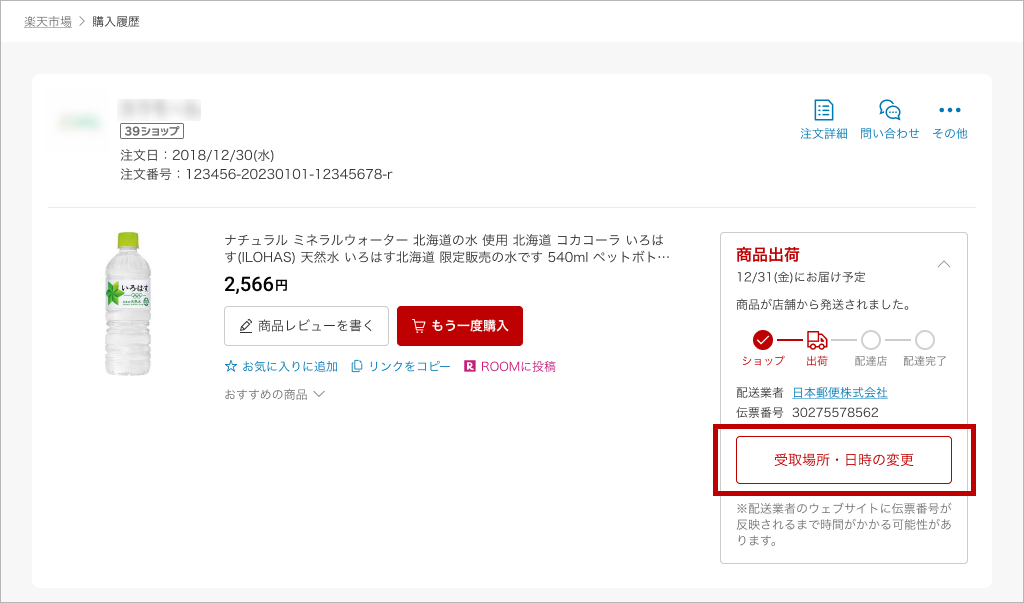Click the red checkmark ショップ step
Image resolution: width=1024 pixels, height=603 pixels.
point(763,340)
